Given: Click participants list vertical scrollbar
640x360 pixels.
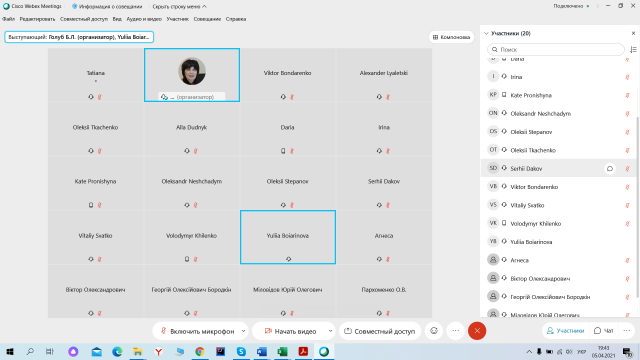Looking at the screenshot, I should pyautogui.click(x=637, y=206).
